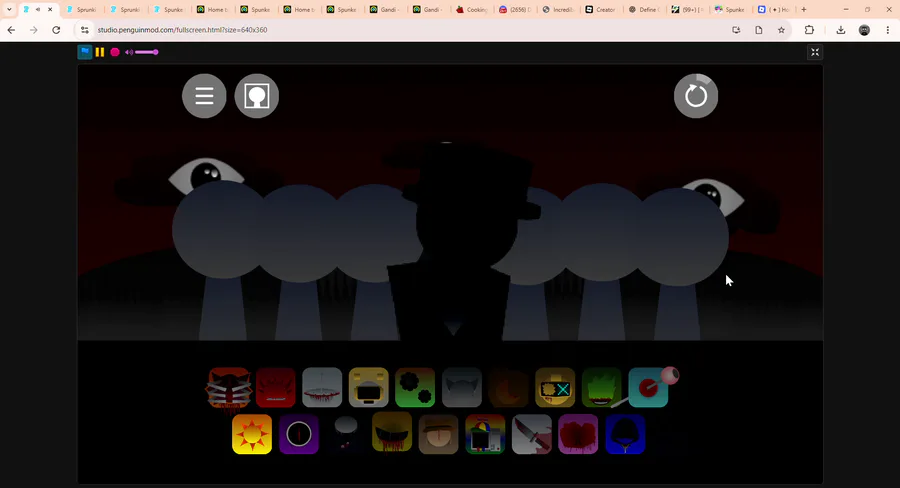Mute sound via the speaker icon
The image size is (900, 488).
129,52
